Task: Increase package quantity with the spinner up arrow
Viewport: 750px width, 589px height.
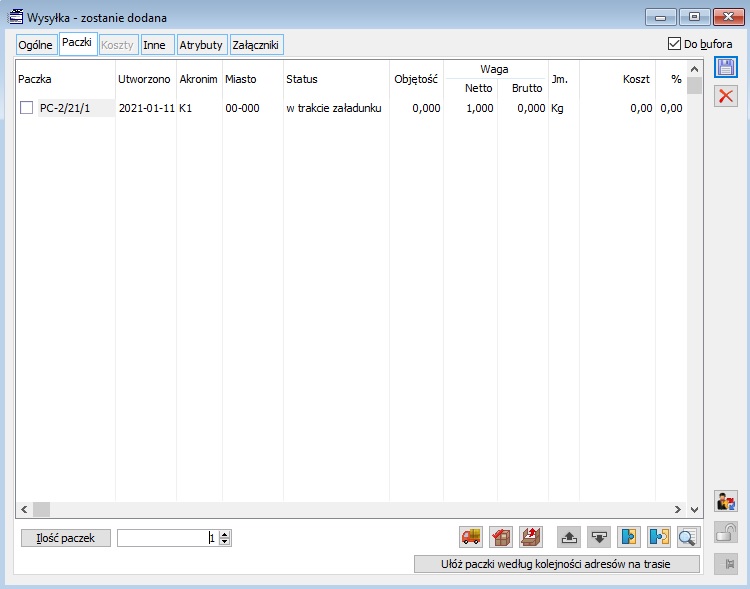Action: point(225,534)
